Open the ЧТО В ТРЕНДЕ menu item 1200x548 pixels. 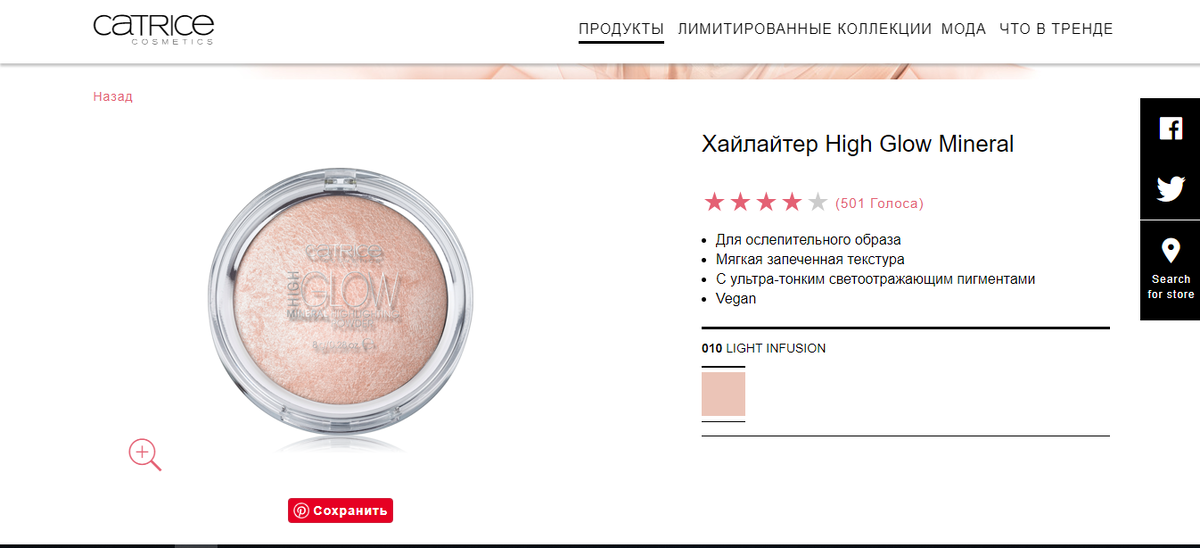tap(1054, 29)
